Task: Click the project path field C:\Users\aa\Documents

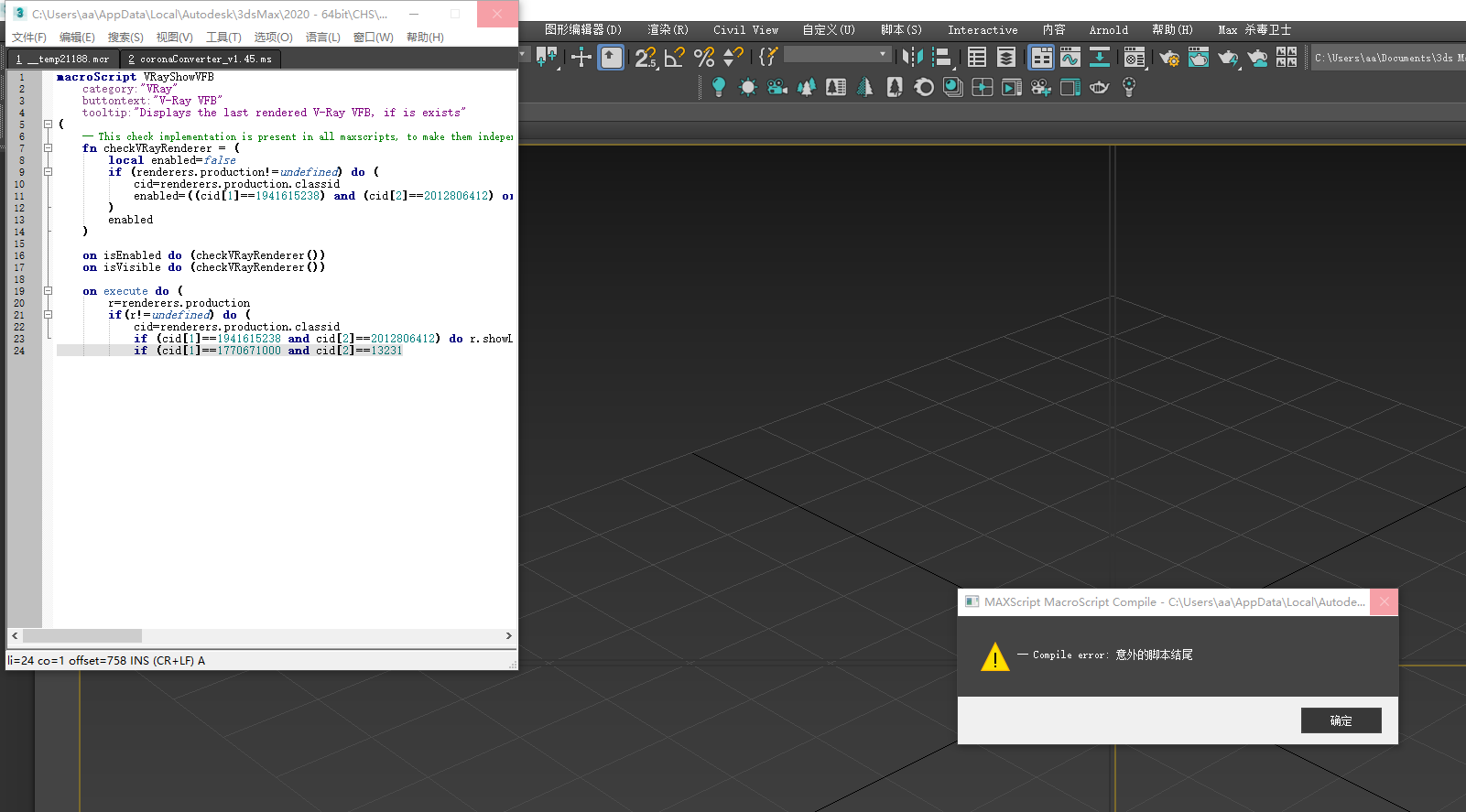Action: tap(1388, 58)
